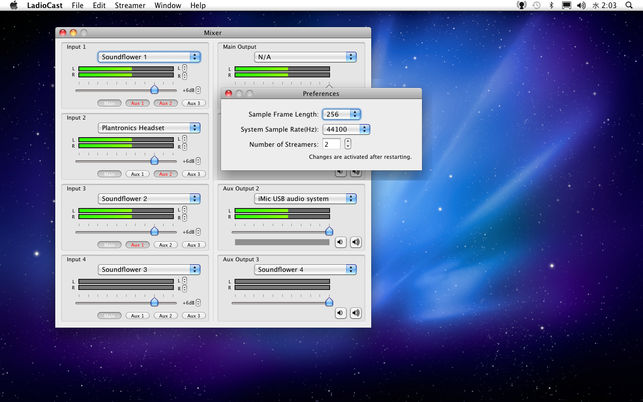
Task: Click Aux Output 2 volume slider thumb
Action: 329,231
